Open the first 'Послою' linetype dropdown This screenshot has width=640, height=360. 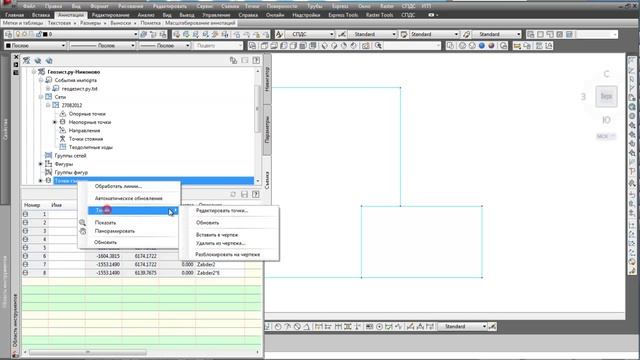(133, 46)
